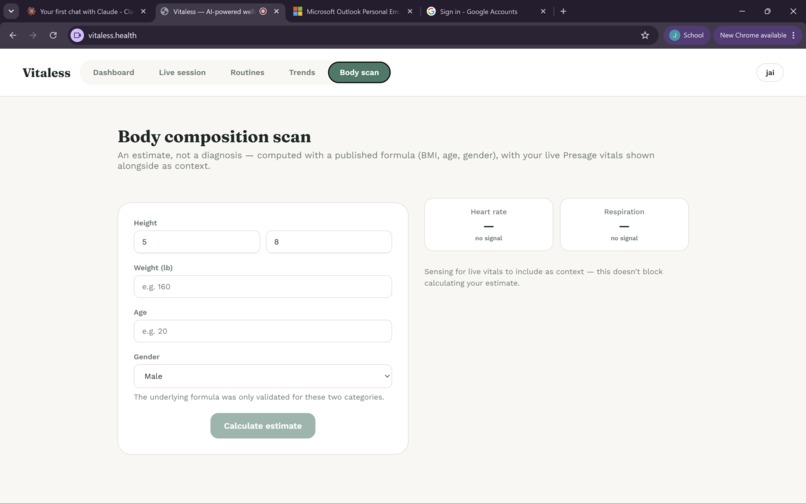Close the Microsoft Outlook tab

point(410,11)
